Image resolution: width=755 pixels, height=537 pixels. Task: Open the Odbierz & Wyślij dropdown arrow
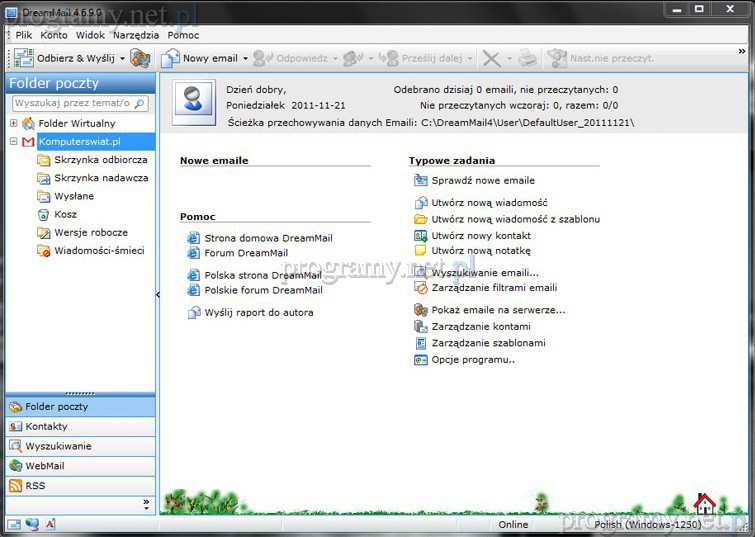tap(123, 59)
